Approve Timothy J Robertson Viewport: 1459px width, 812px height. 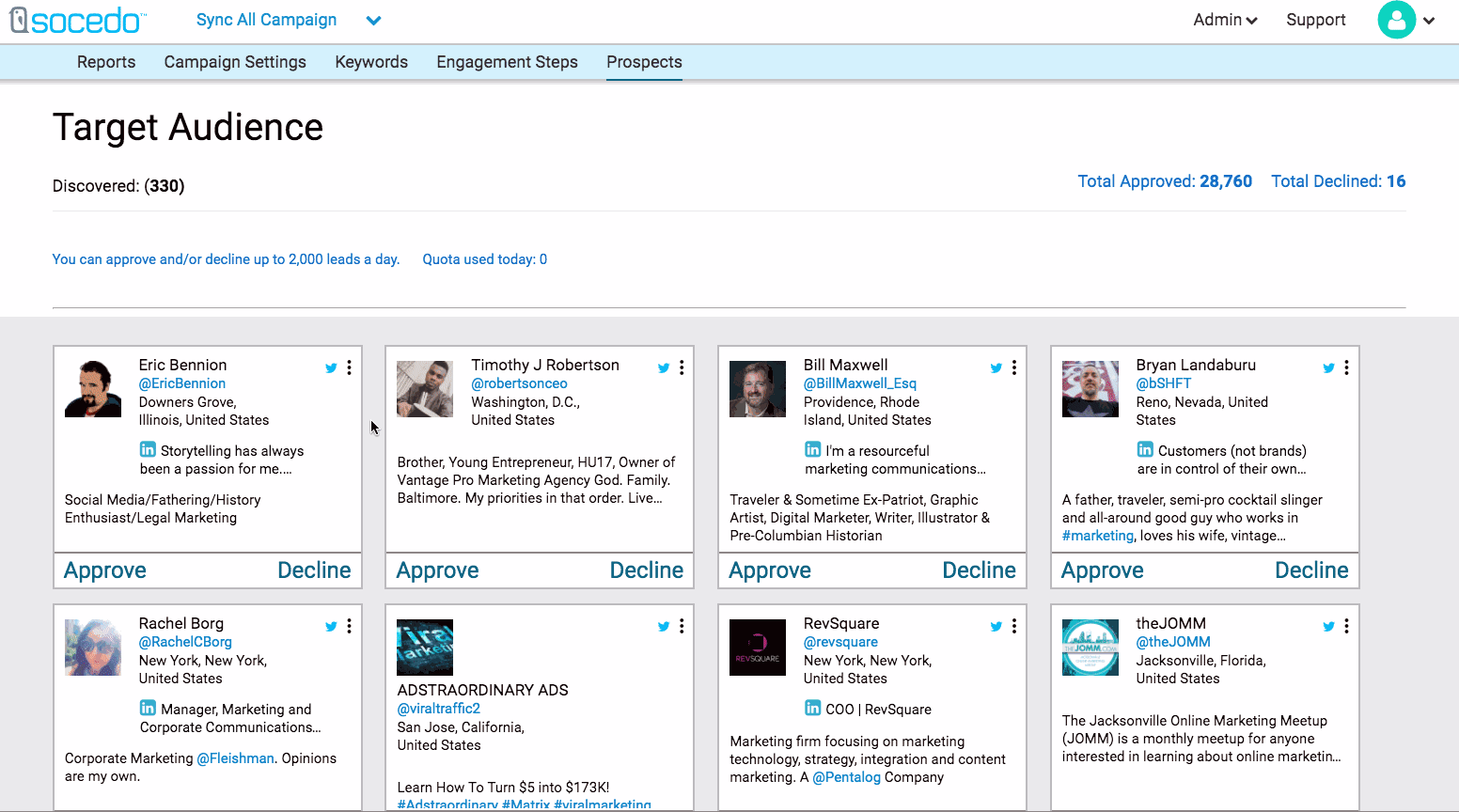point(438,570)
